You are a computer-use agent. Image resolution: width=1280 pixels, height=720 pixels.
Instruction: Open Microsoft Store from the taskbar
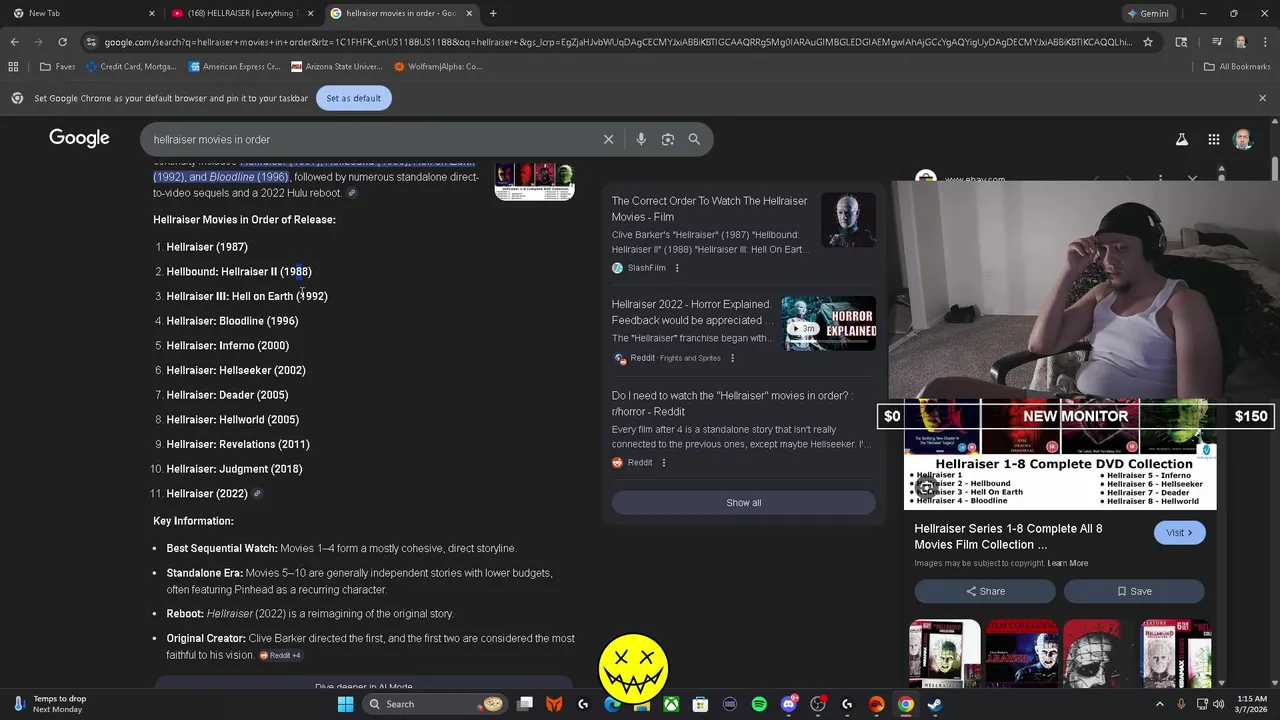pyautogui.click(x=700, y=704)
